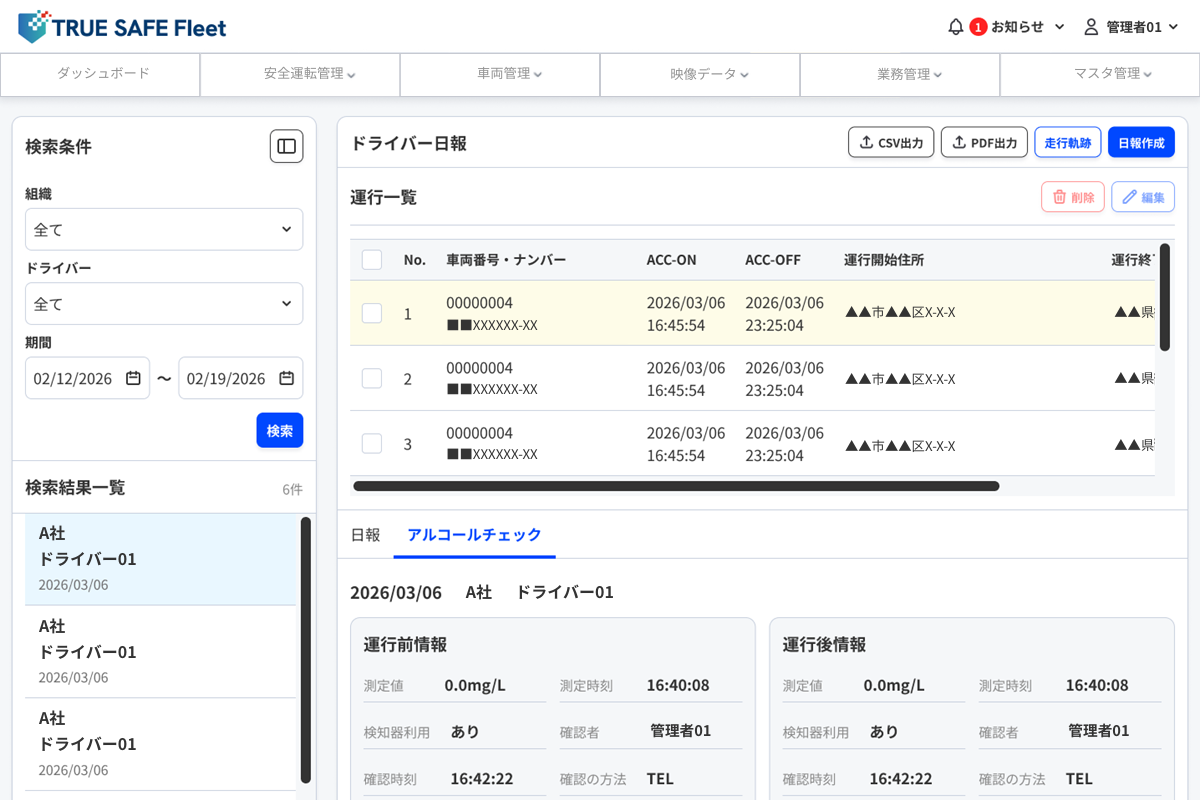The image size is (1200, 800).
Task: Open the ダッシュボード menu item
Action: click(x=101, y=74)
